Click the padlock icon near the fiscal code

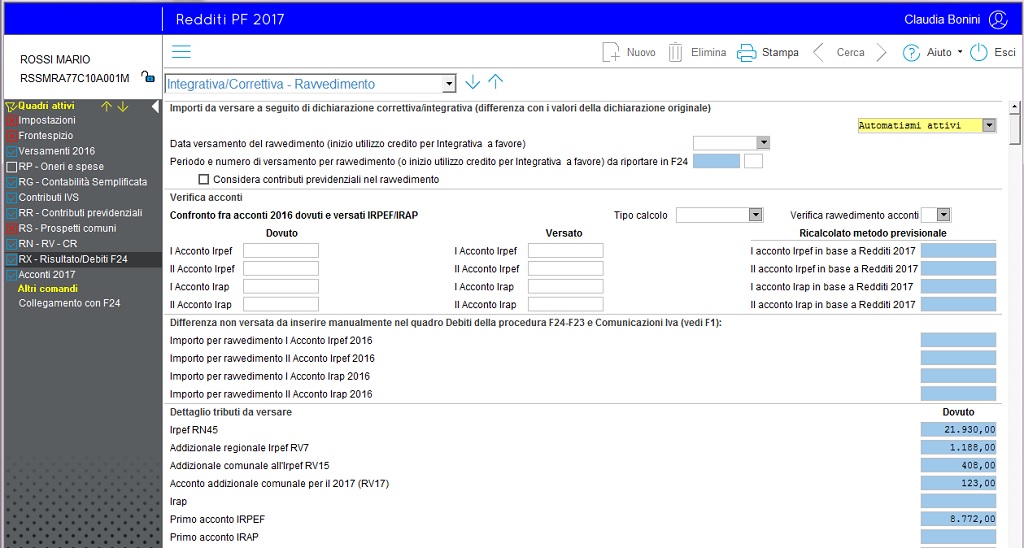(x=148, y=76)
